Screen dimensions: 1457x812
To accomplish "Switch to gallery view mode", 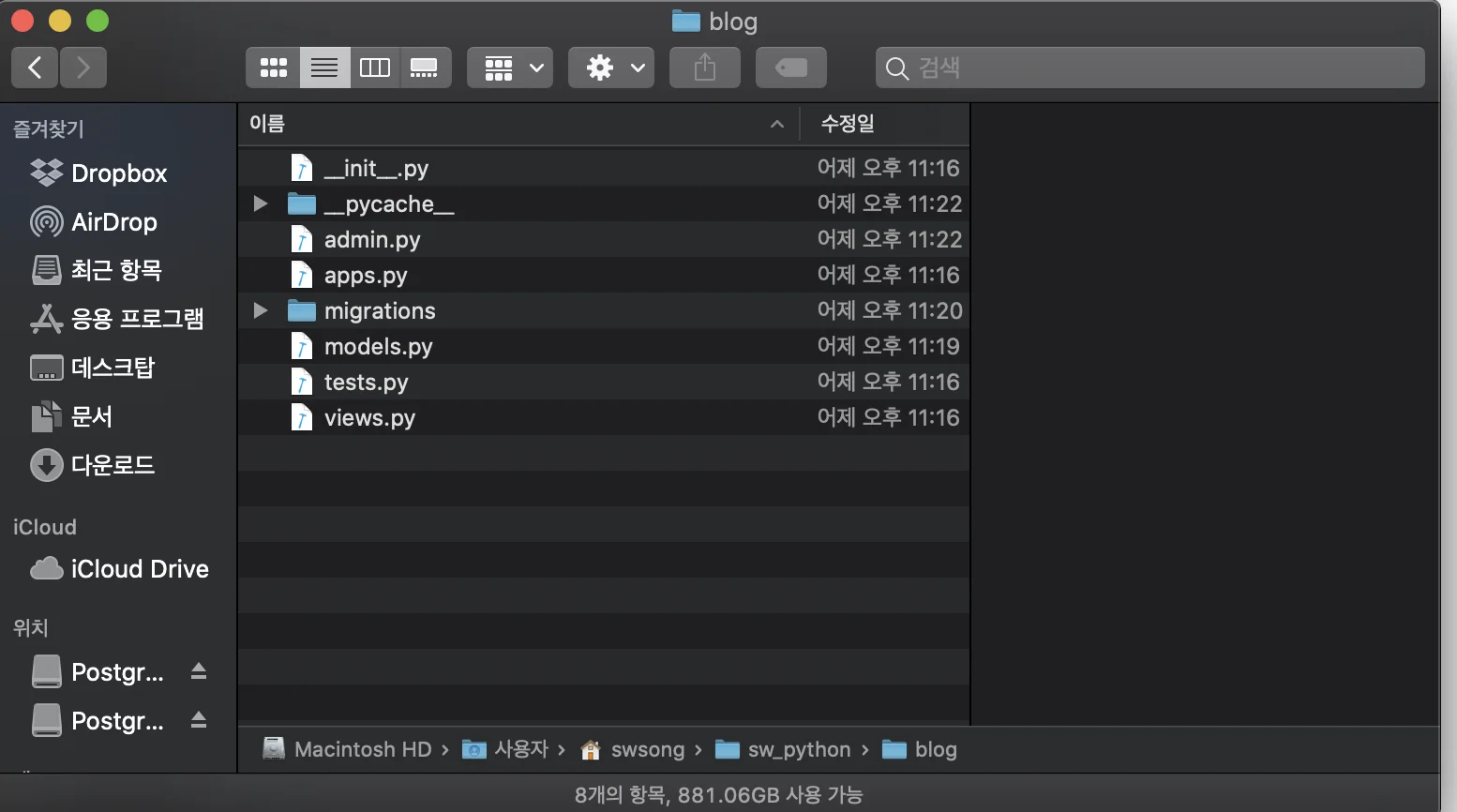I will [425, 68].
